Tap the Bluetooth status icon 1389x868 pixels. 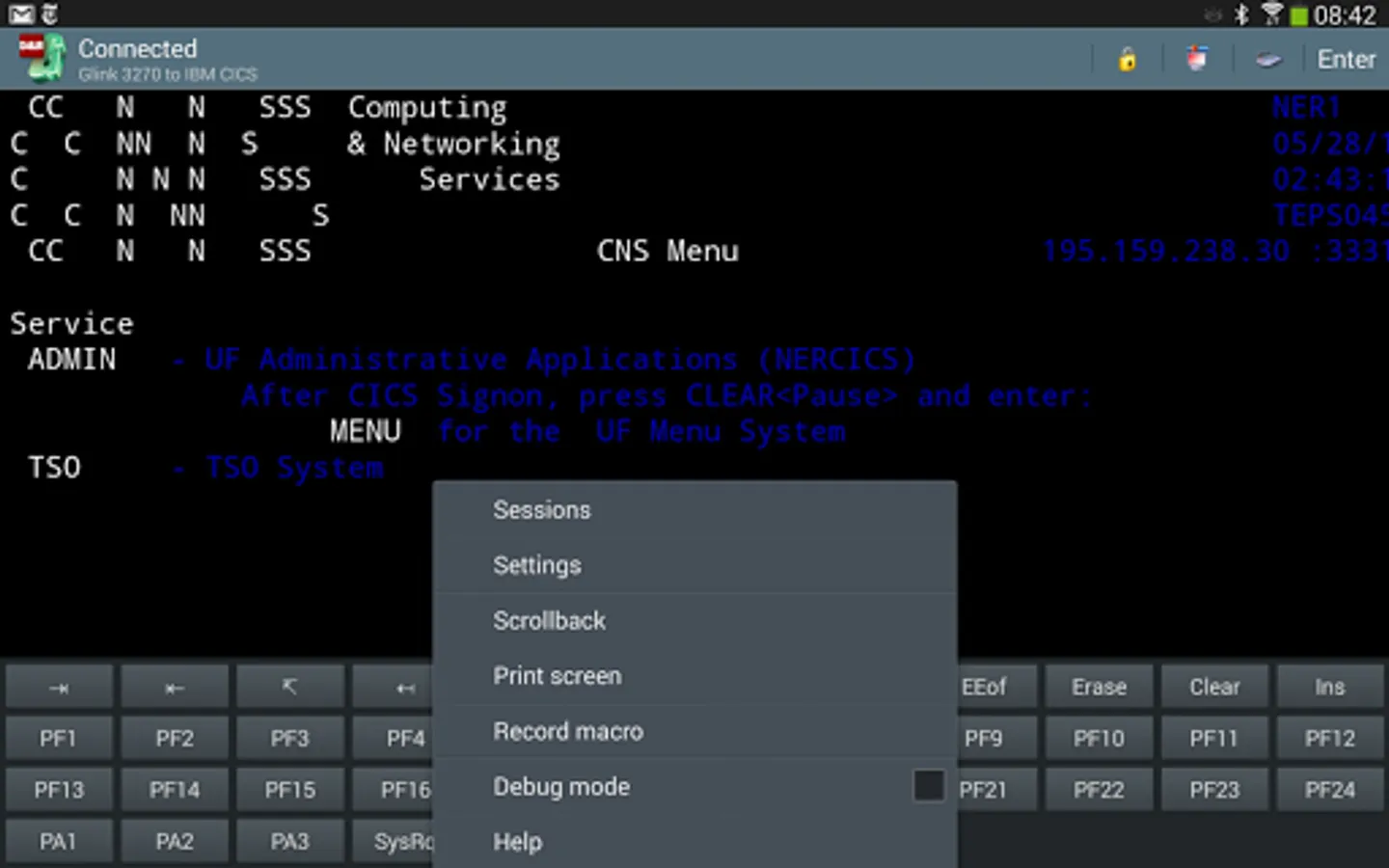coord(1242,14)
